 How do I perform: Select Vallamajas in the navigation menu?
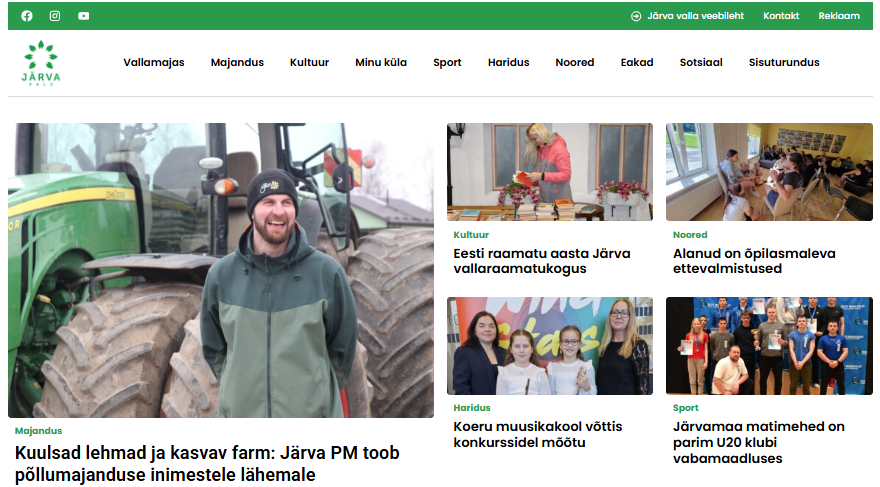tap(154, 62)
